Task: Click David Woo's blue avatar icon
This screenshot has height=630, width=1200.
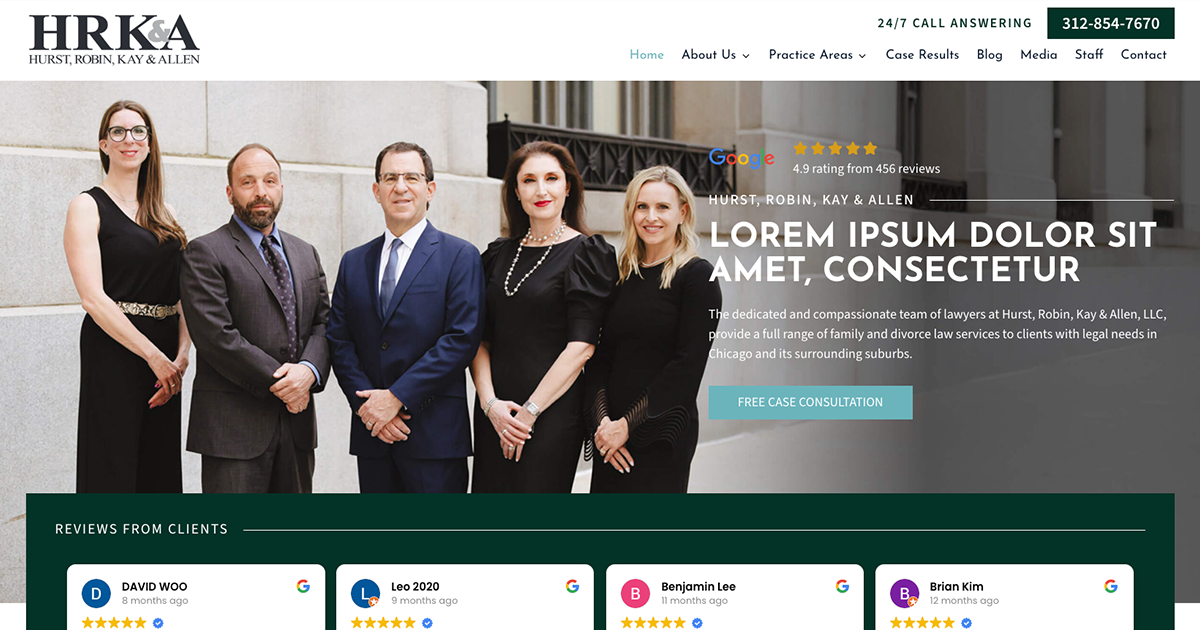Action: 96,594
